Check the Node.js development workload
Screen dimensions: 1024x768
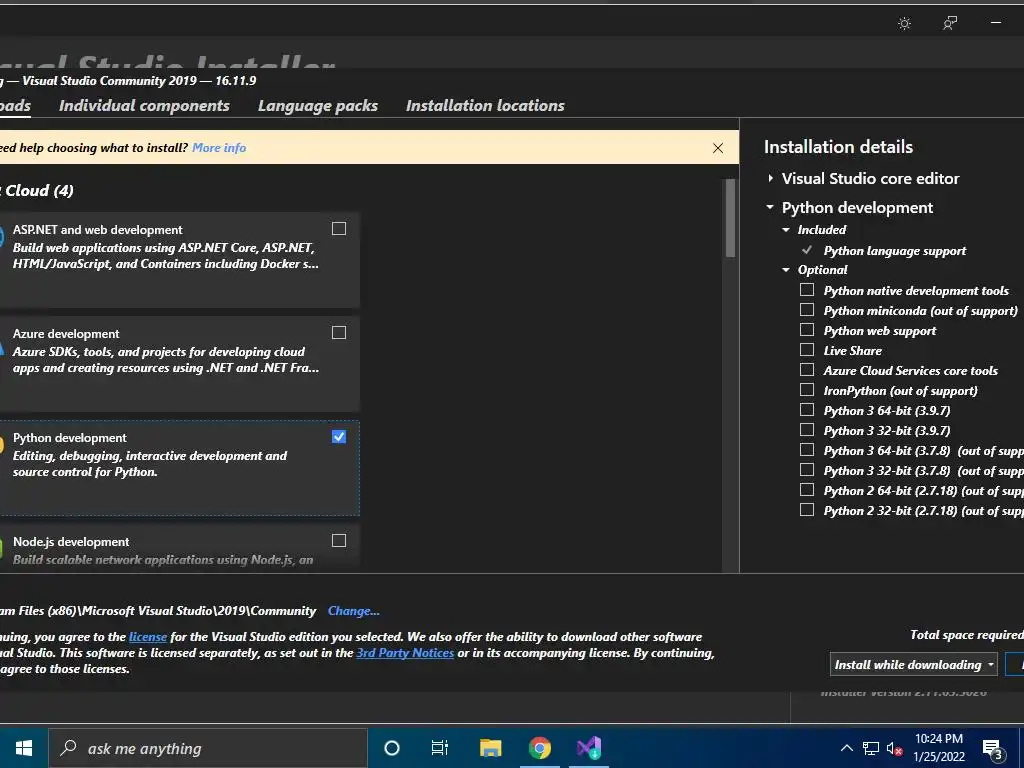tap(339, 541)
